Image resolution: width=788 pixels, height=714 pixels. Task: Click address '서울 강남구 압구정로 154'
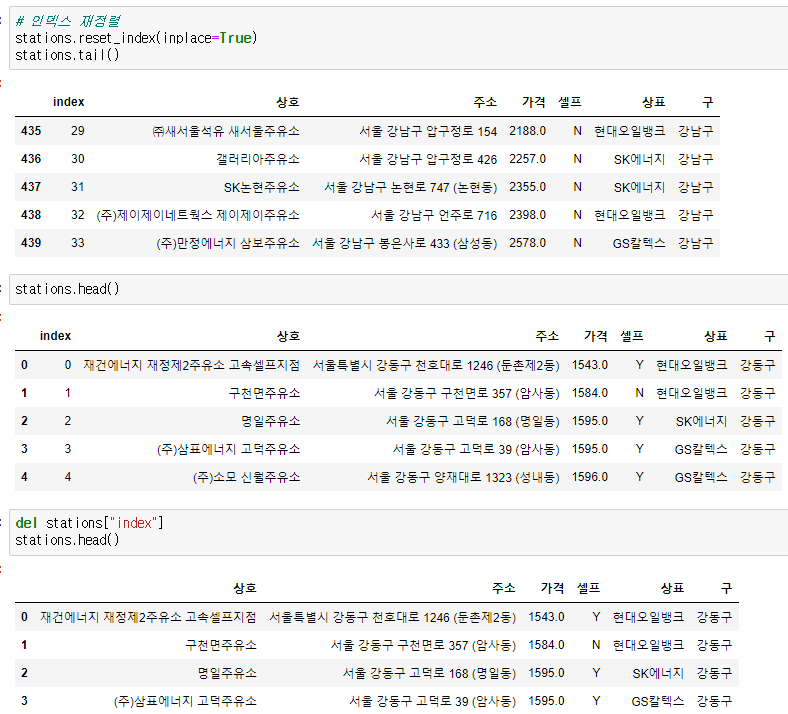(x=428, y=131)
